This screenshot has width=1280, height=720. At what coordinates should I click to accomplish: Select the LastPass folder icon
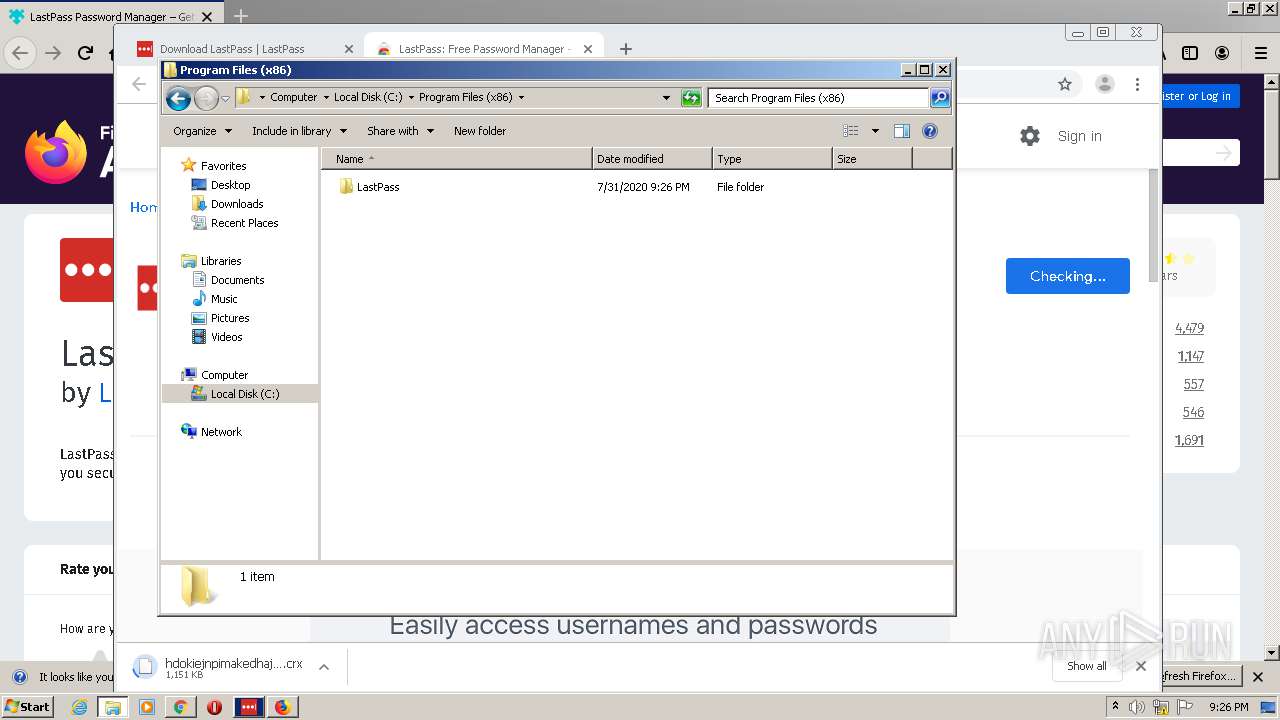(346, 187)
